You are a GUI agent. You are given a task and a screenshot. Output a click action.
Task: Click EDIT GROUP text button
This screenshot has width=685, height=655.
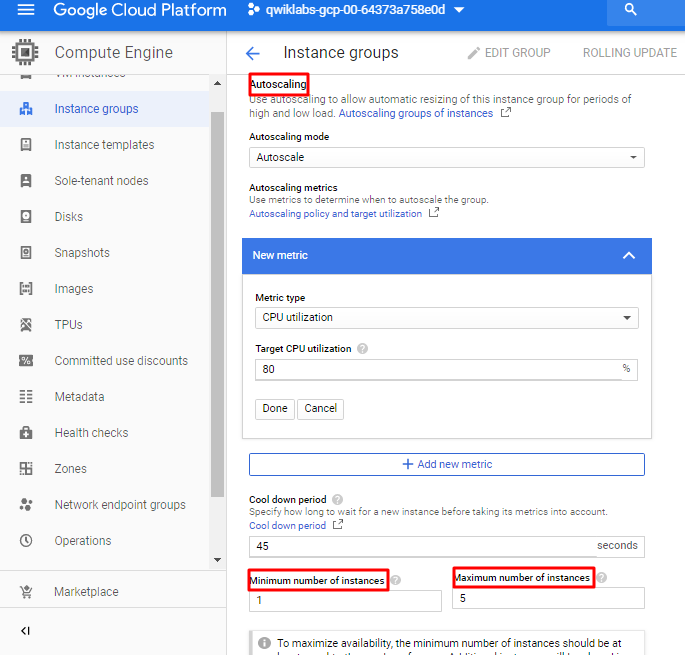pyautogui.click(x=517, y=53)
